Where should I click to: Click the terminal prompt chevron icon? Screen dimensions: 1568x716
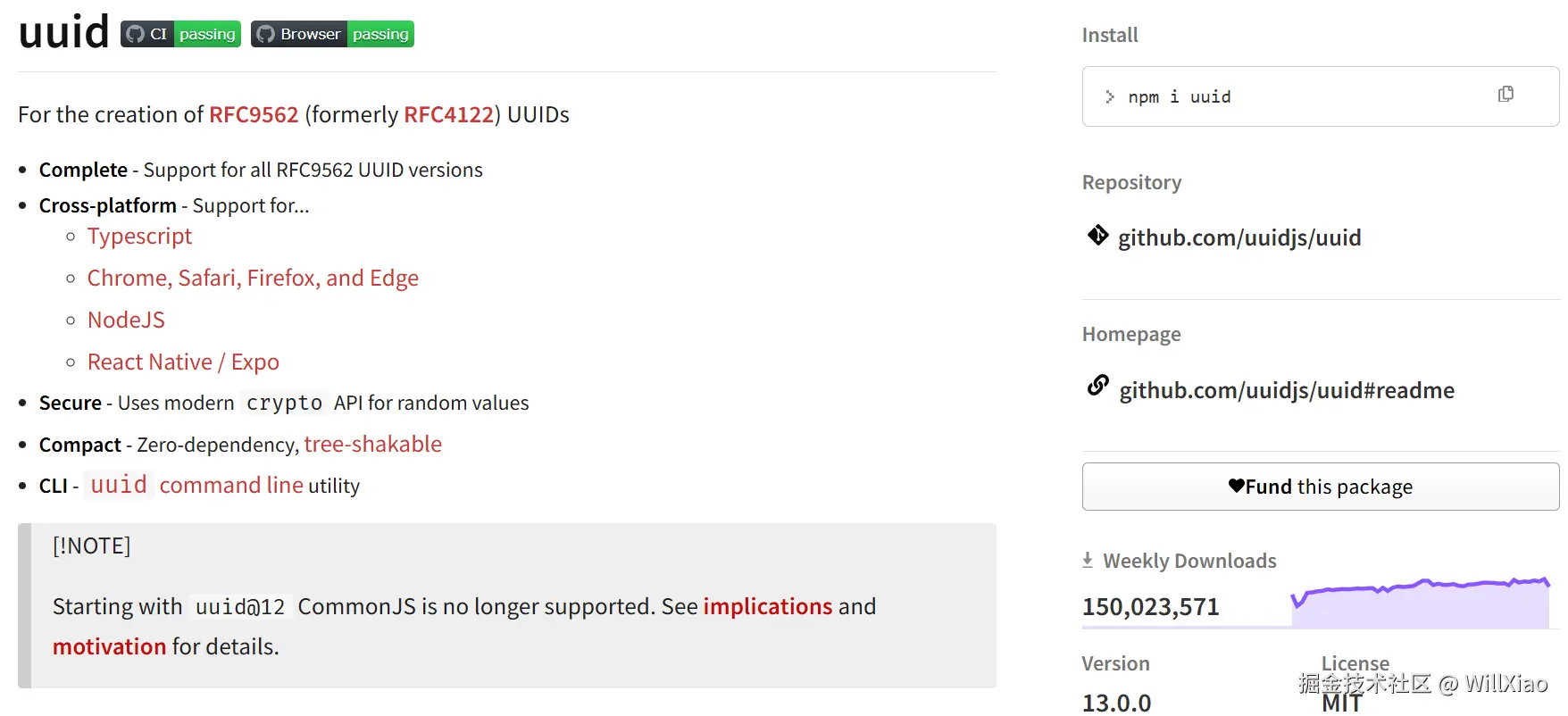(x=1110, y=96)
